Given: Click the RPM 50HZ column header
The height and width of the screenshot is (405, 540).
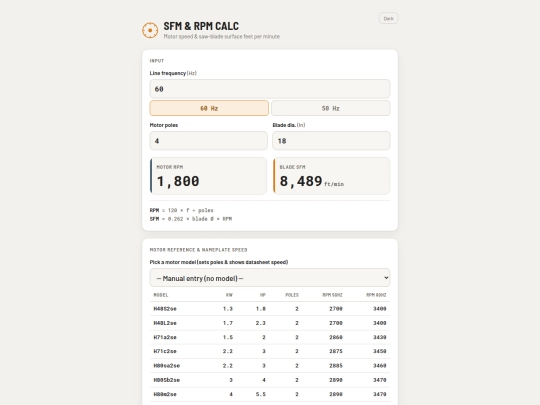Looking at the screenshot, I should point(332,295).
